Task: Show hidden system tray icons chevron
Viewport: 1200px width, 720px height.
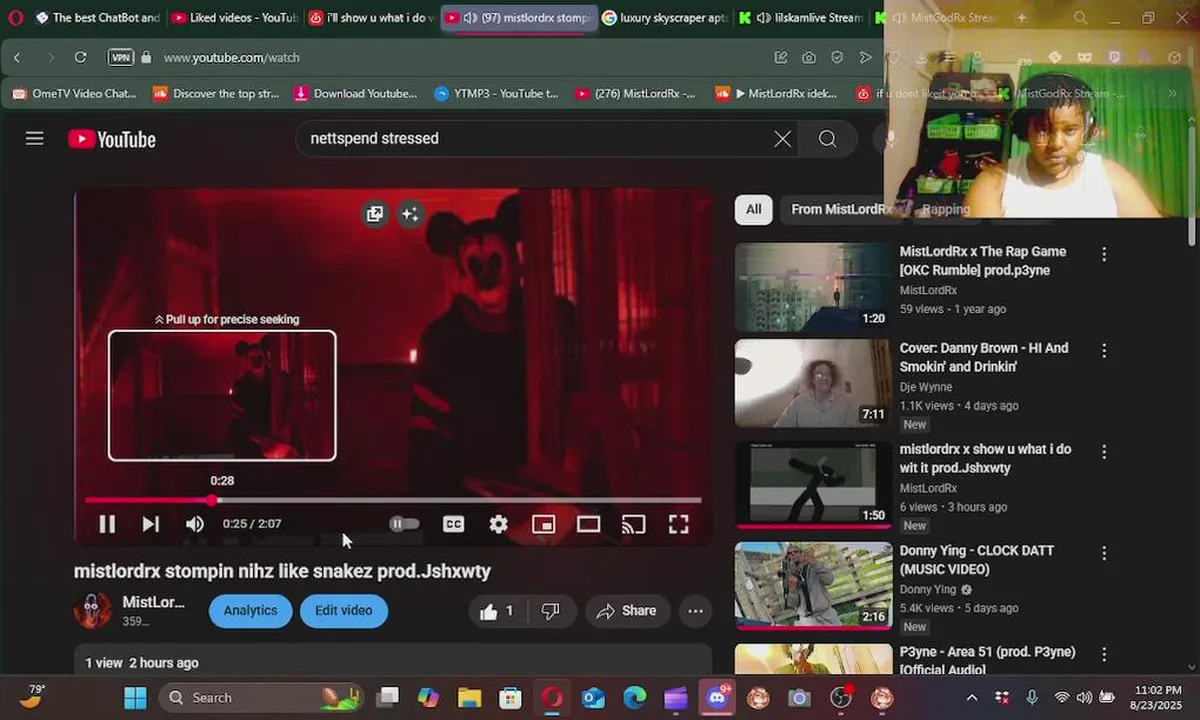Action: pos(971,698)
